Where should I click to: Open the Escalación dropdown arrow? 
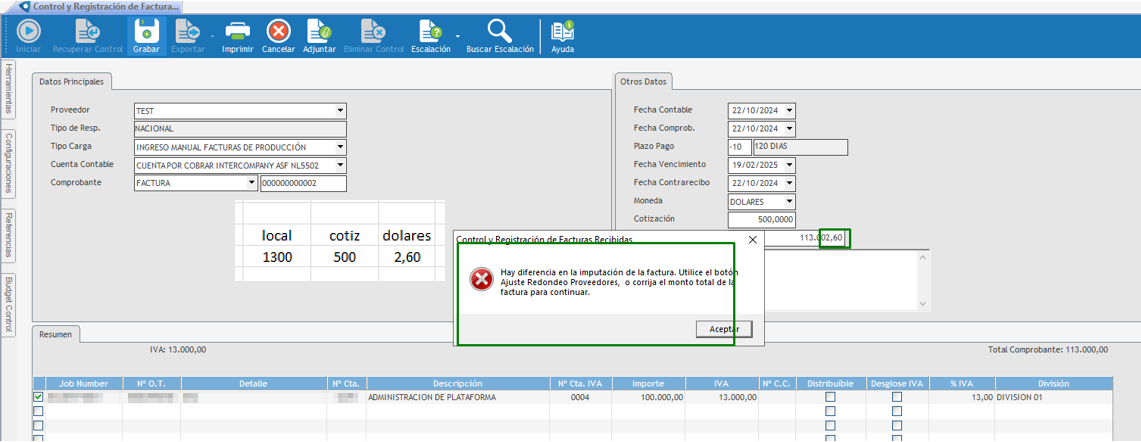coord(458,36)
